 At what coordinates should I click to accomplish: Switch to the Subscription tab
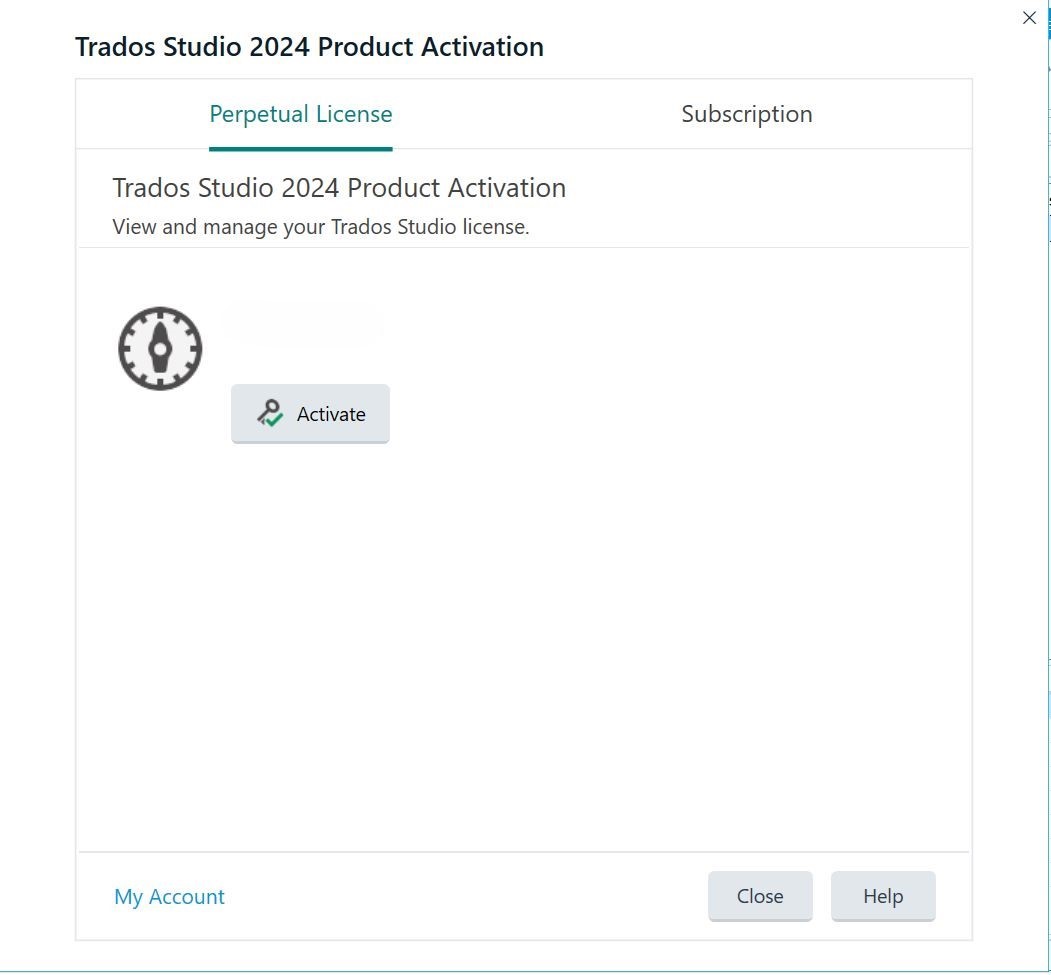(x=746, y=114)
